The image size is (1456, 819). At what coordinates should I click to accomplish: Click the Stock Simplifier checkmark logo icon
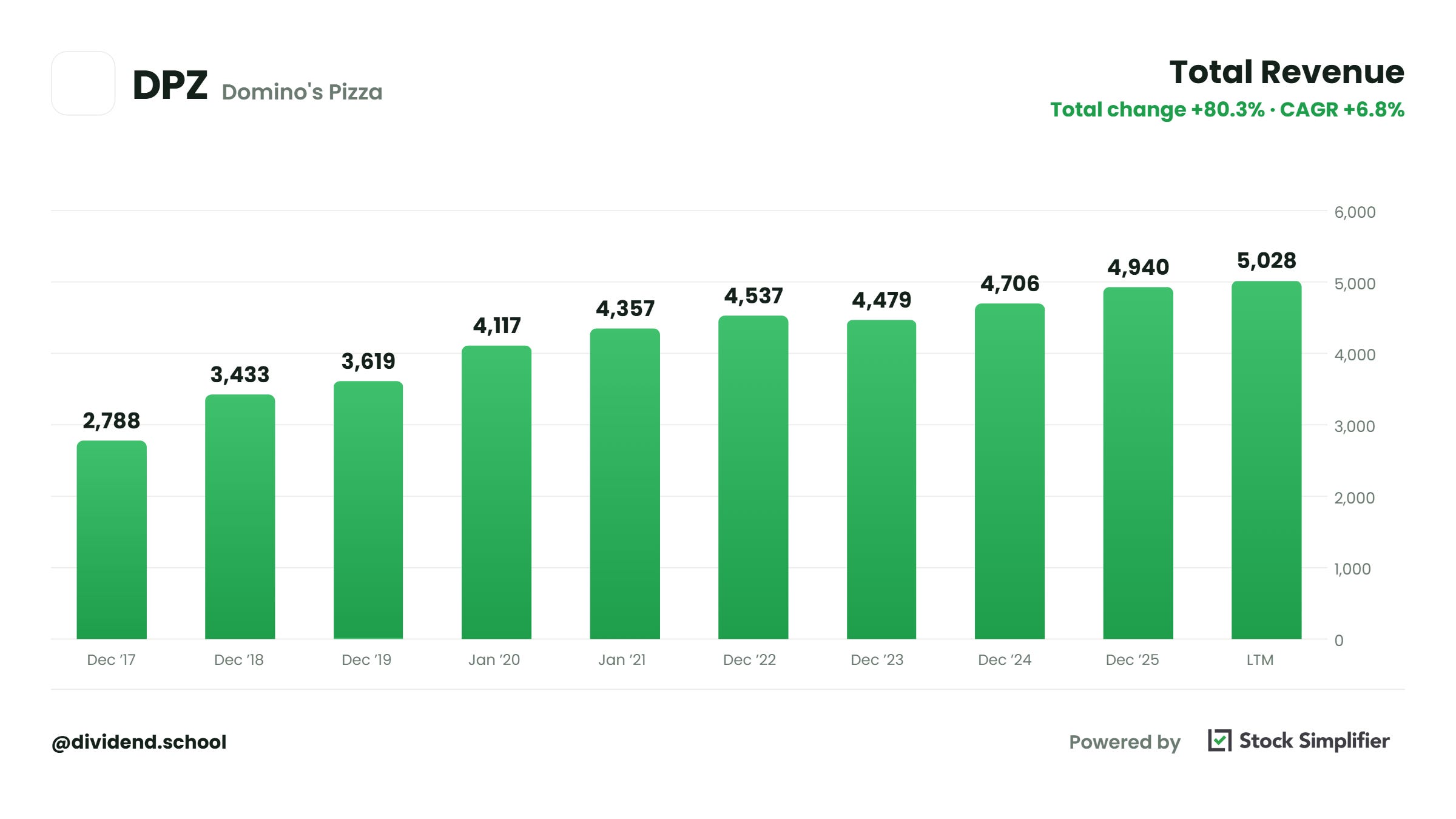(x=1219, y=741)
